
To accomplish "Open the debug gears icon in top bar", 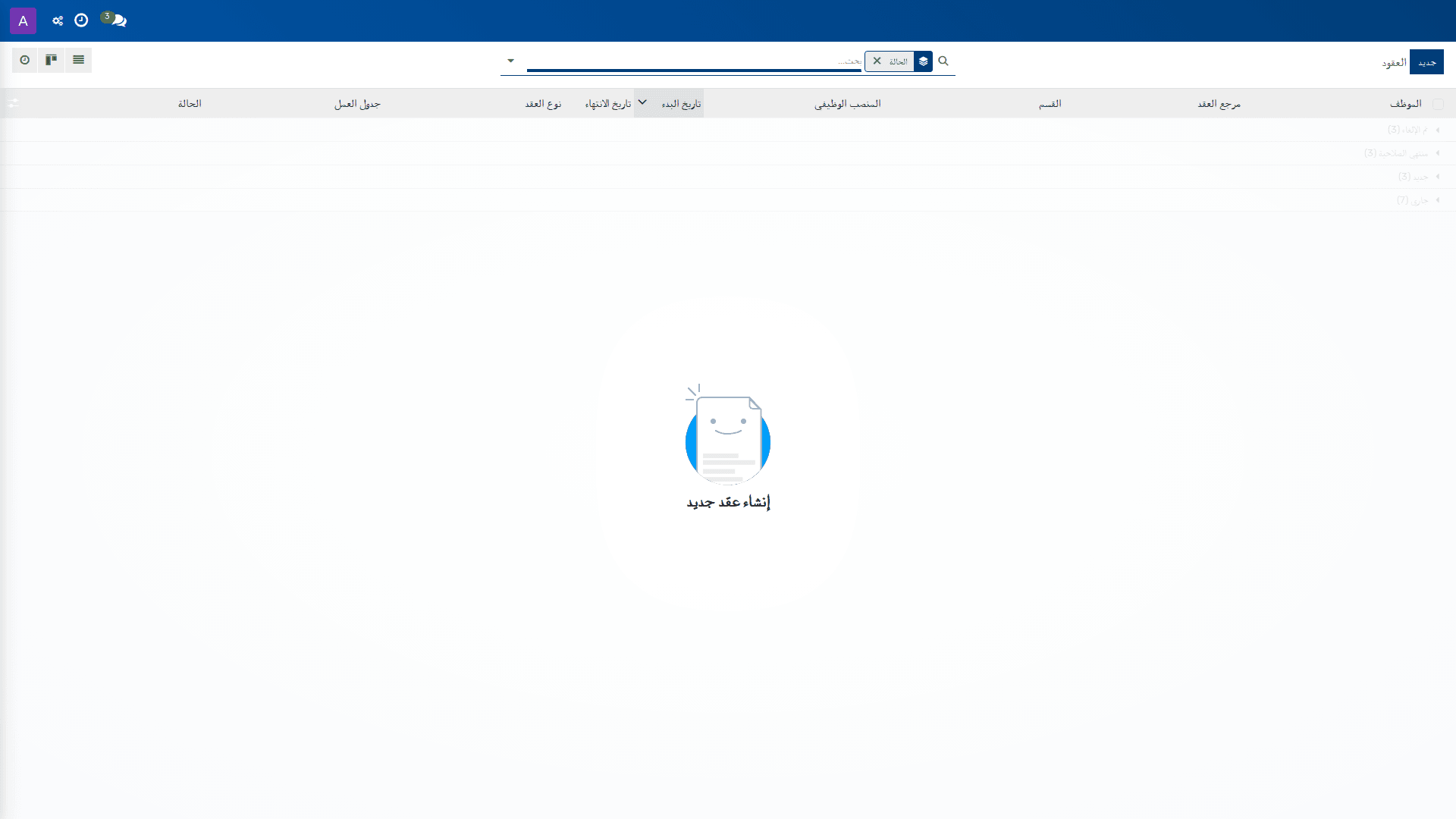I will pyautogui.click(x=58, y=20).
